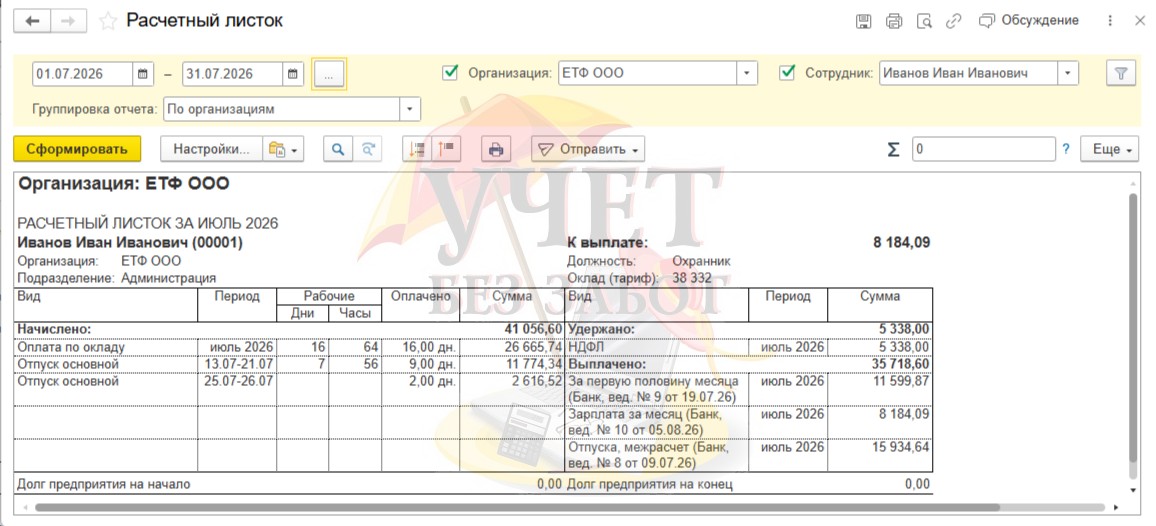This screenshot has width=1156, height=526.
Task: Open the filter funnel settings button
Action: pyautogui.click(x=1121, y=74)
